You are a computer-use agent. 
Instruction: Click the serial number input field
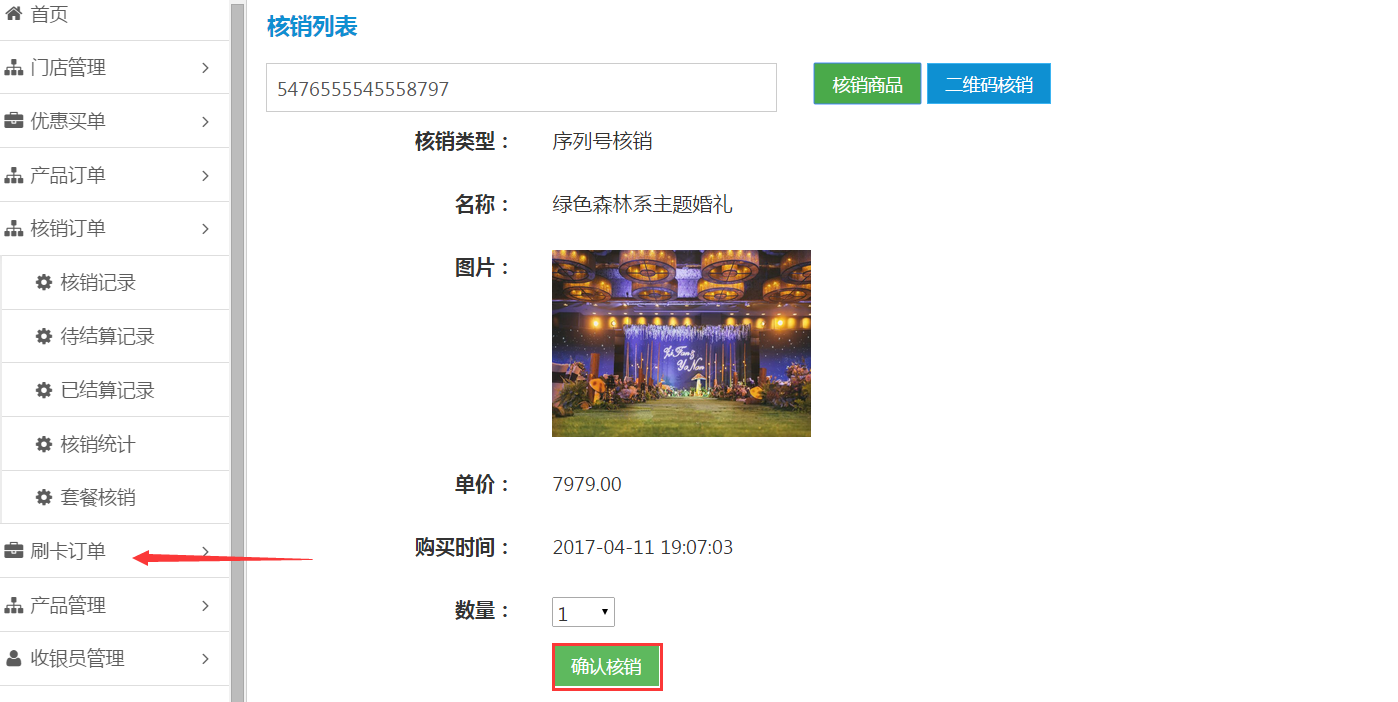click(520, 88)
